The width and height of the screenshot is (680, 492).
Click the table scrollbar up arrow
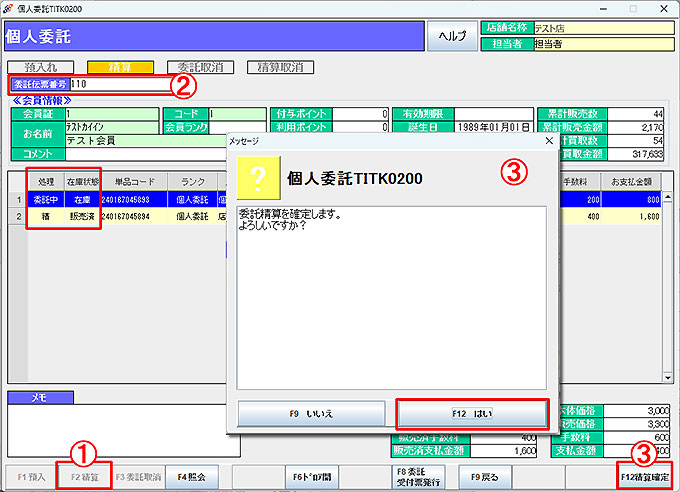point(668,196)
